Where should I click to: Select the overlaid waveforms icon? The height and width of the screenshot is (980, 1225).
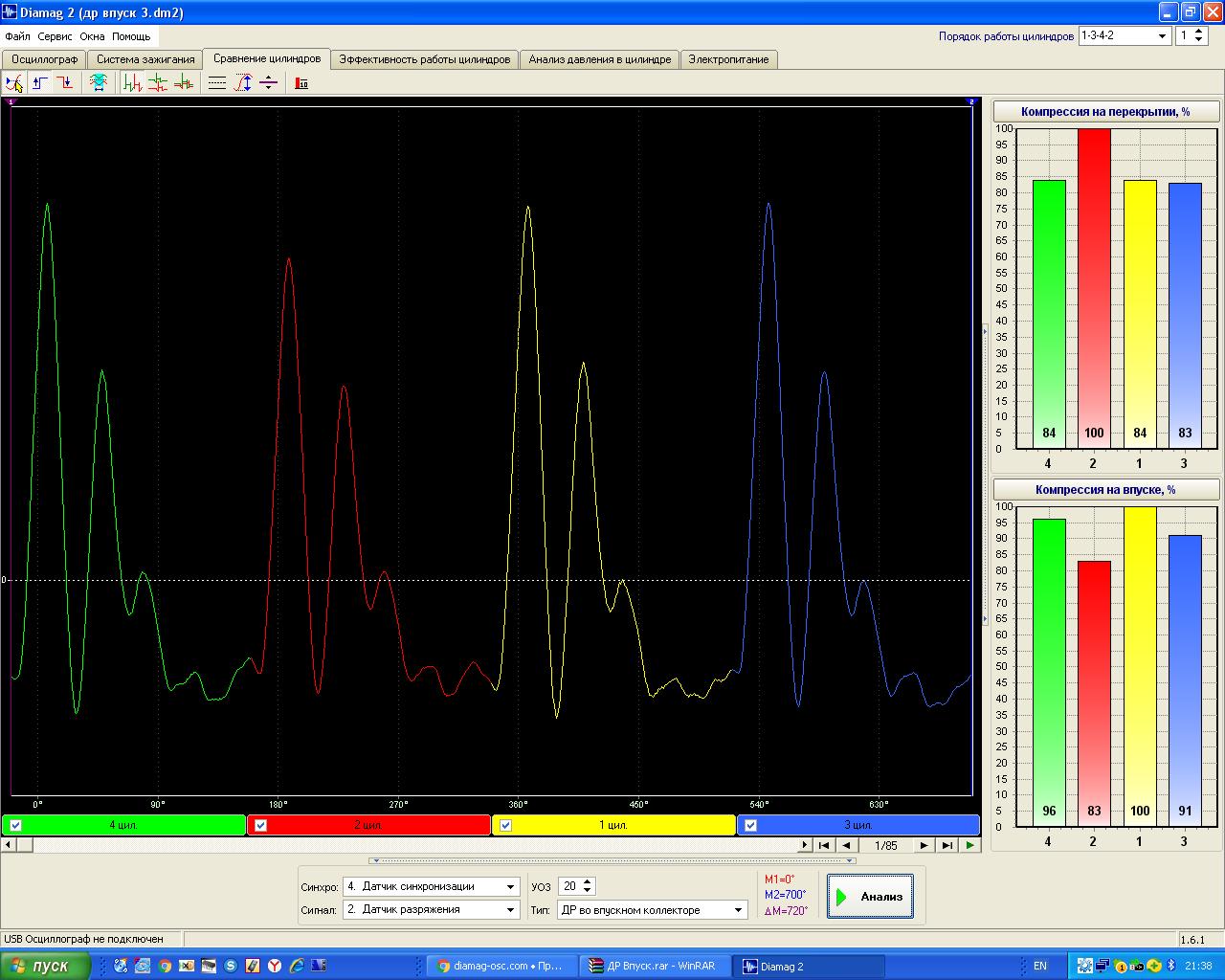pyautogui.click(x=183, y=83)
